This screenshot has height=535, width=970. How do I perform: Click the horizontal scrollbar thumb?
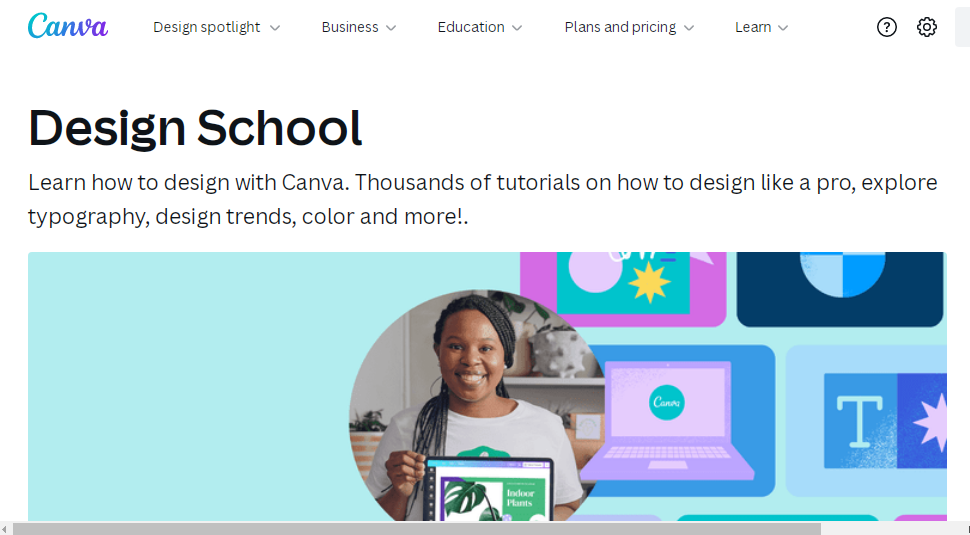(x=417, y=529)
